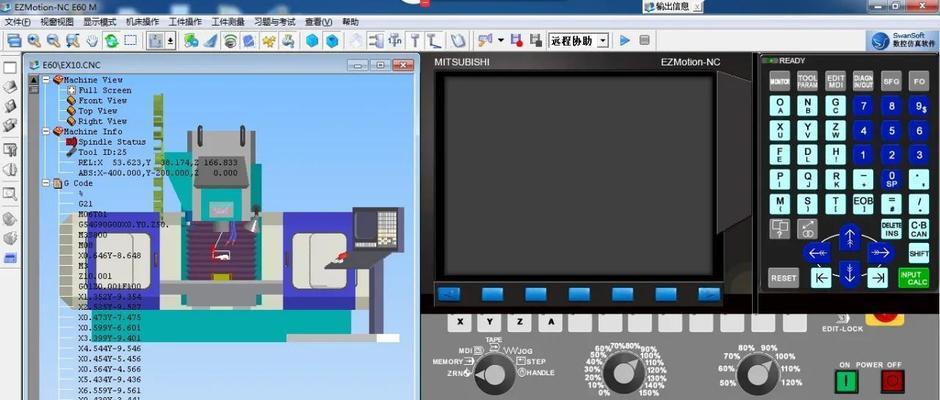Open the 工件操作 menu

coord(185,22)
